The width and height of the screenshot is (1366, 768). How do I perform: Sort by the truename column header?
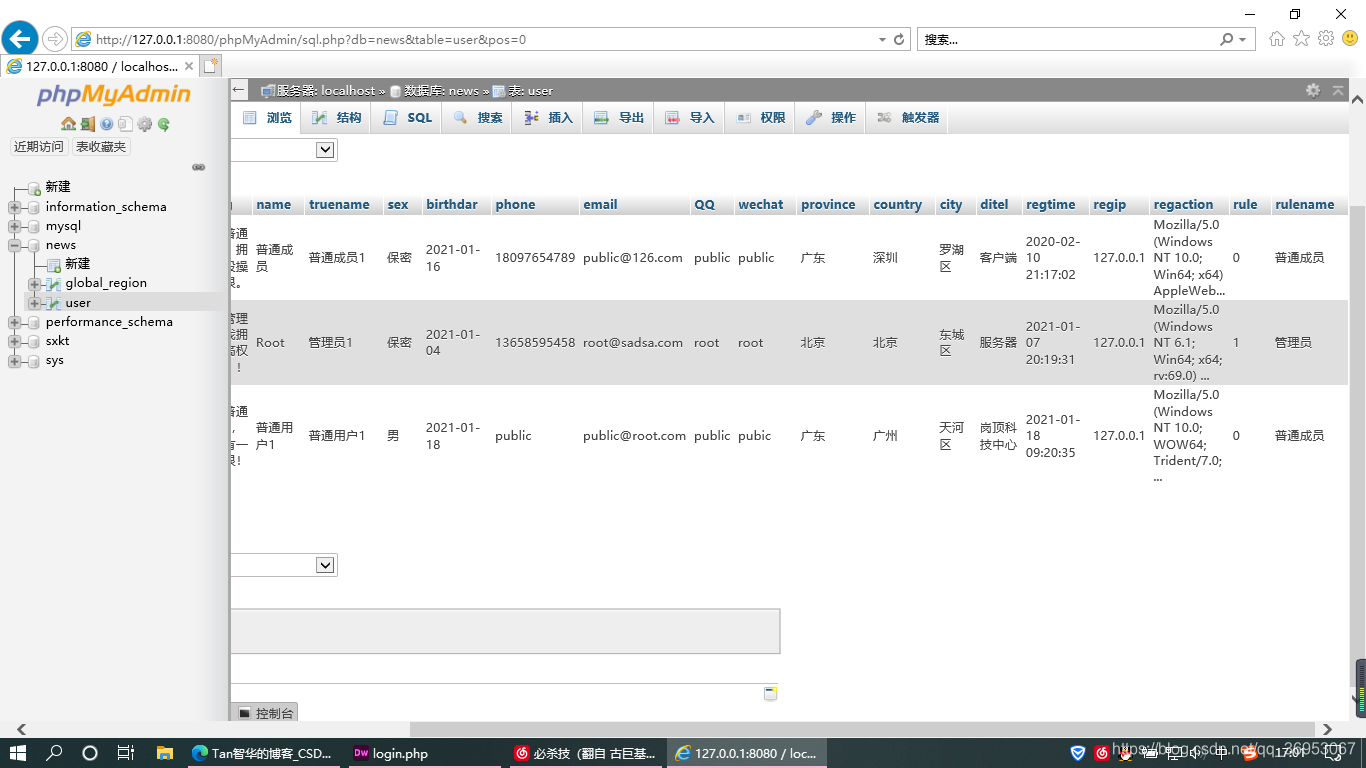pos(339,204)
